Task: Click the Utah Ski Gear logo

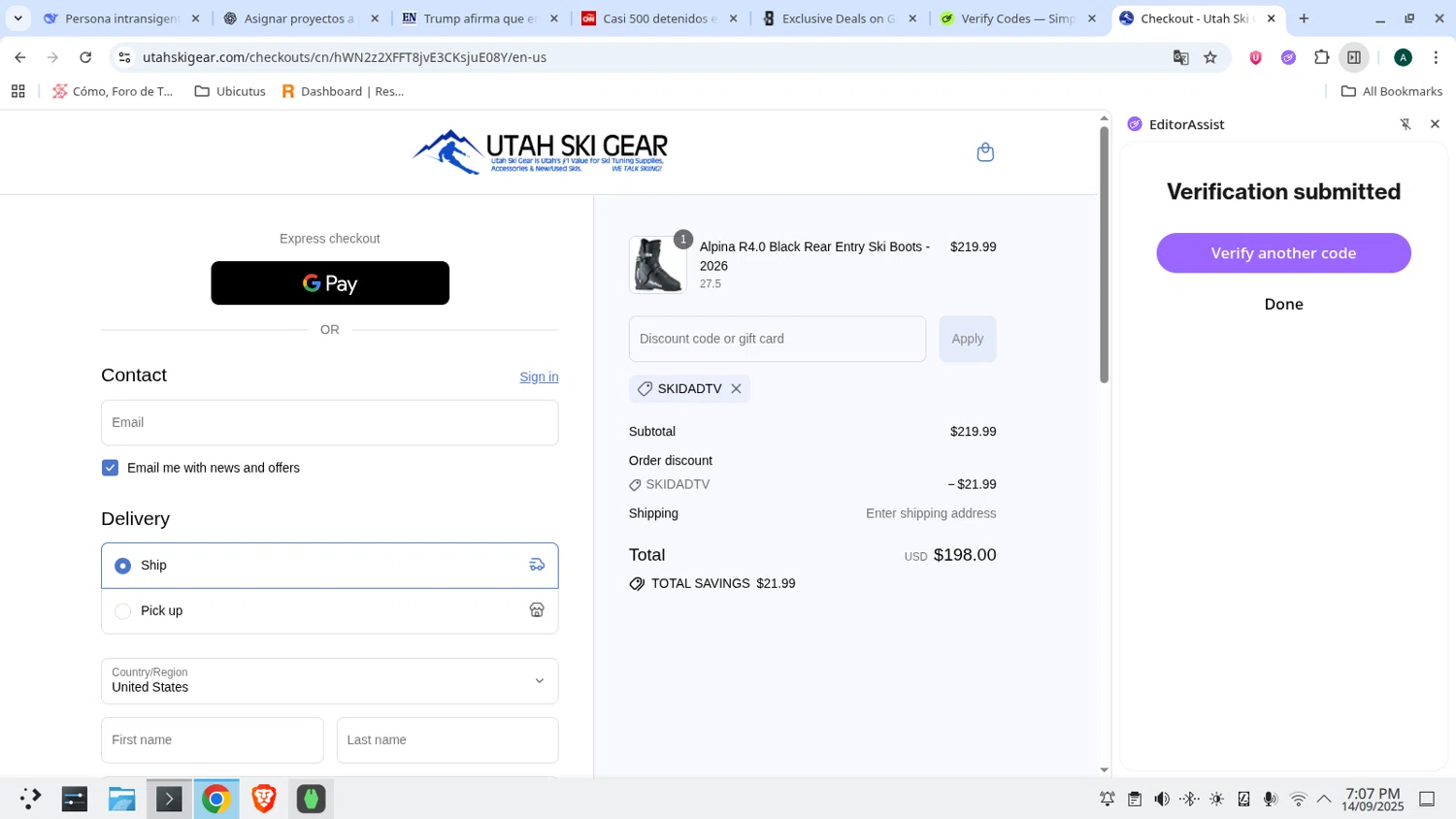Action: coord(541,152)
